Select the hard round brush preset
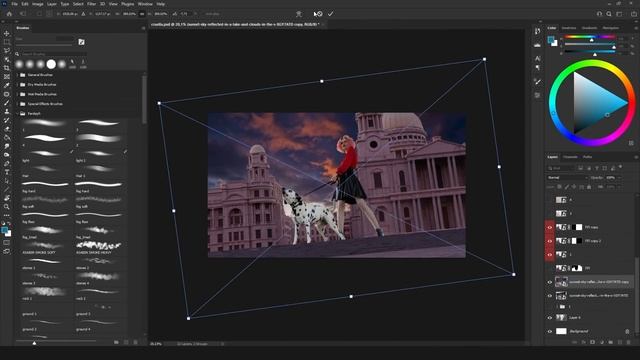 (x=51, y=64)
